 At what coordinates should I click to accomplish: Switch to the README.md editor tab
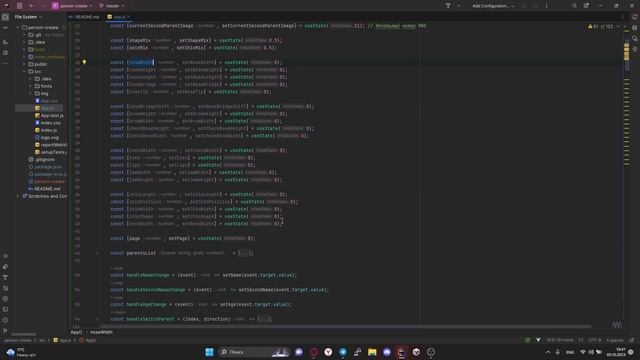coord(84,17)
